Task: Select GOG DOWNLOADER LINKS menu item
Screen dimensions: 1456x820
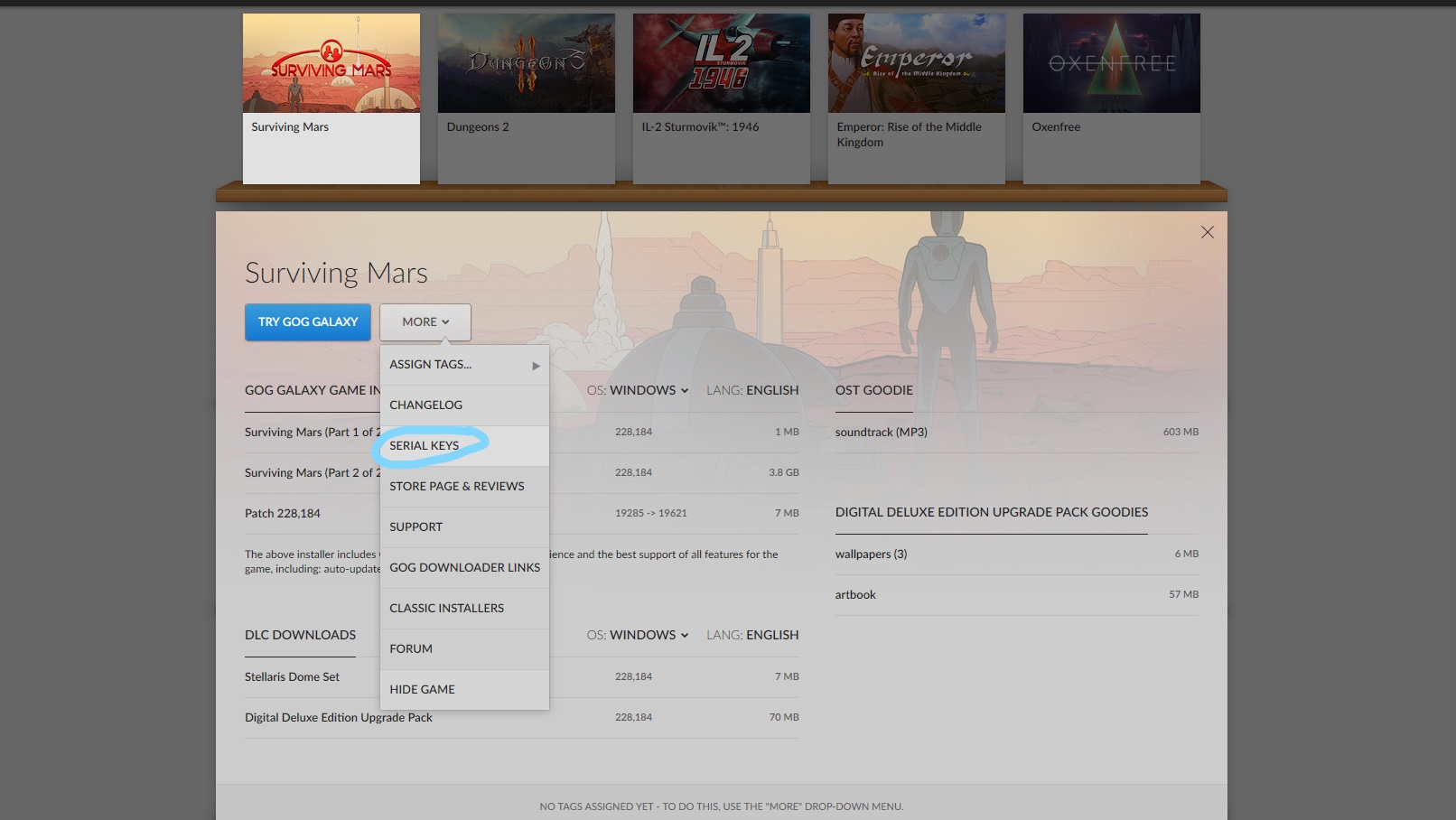Action: [x=464, y=568]
